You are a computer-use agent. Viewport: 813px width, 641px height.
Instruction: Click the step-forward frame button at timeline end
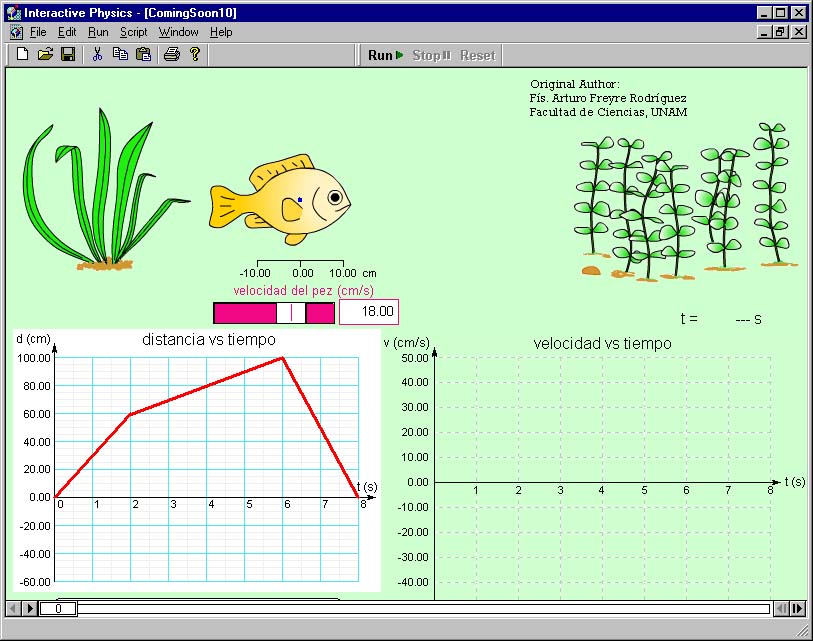pyautogui.click(x=797, y=608)
